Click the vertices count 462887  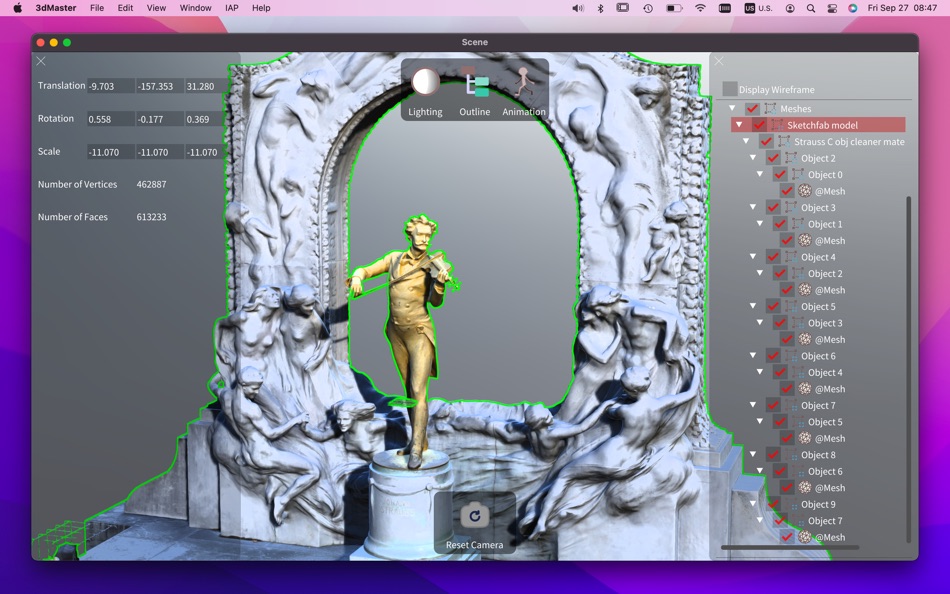(151, 184)
